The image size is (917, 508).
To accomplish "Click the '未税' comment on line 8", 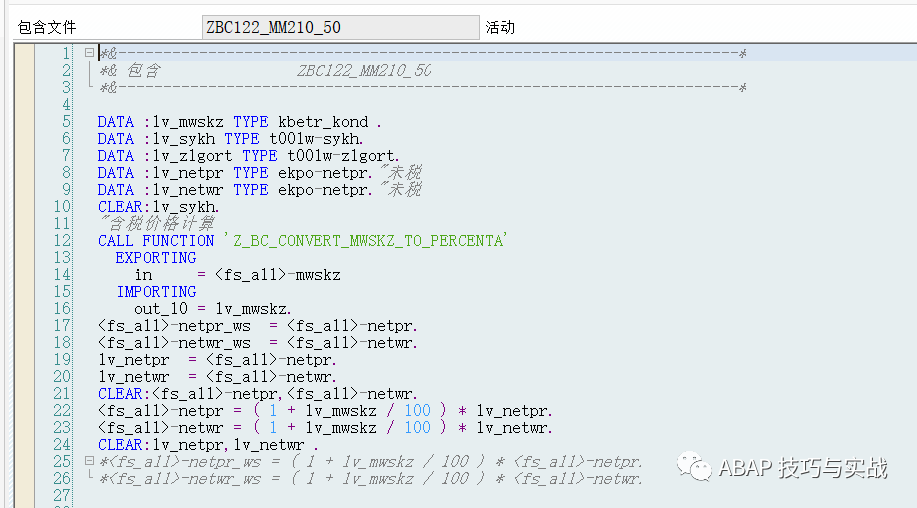I will point(405,172).
